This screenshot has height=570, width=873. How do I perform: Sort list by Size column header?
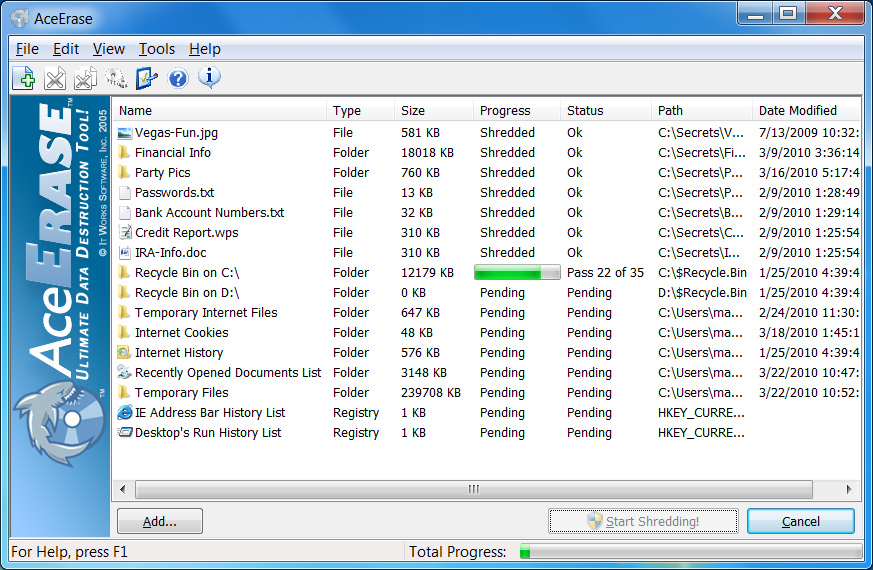click(434, 110)
